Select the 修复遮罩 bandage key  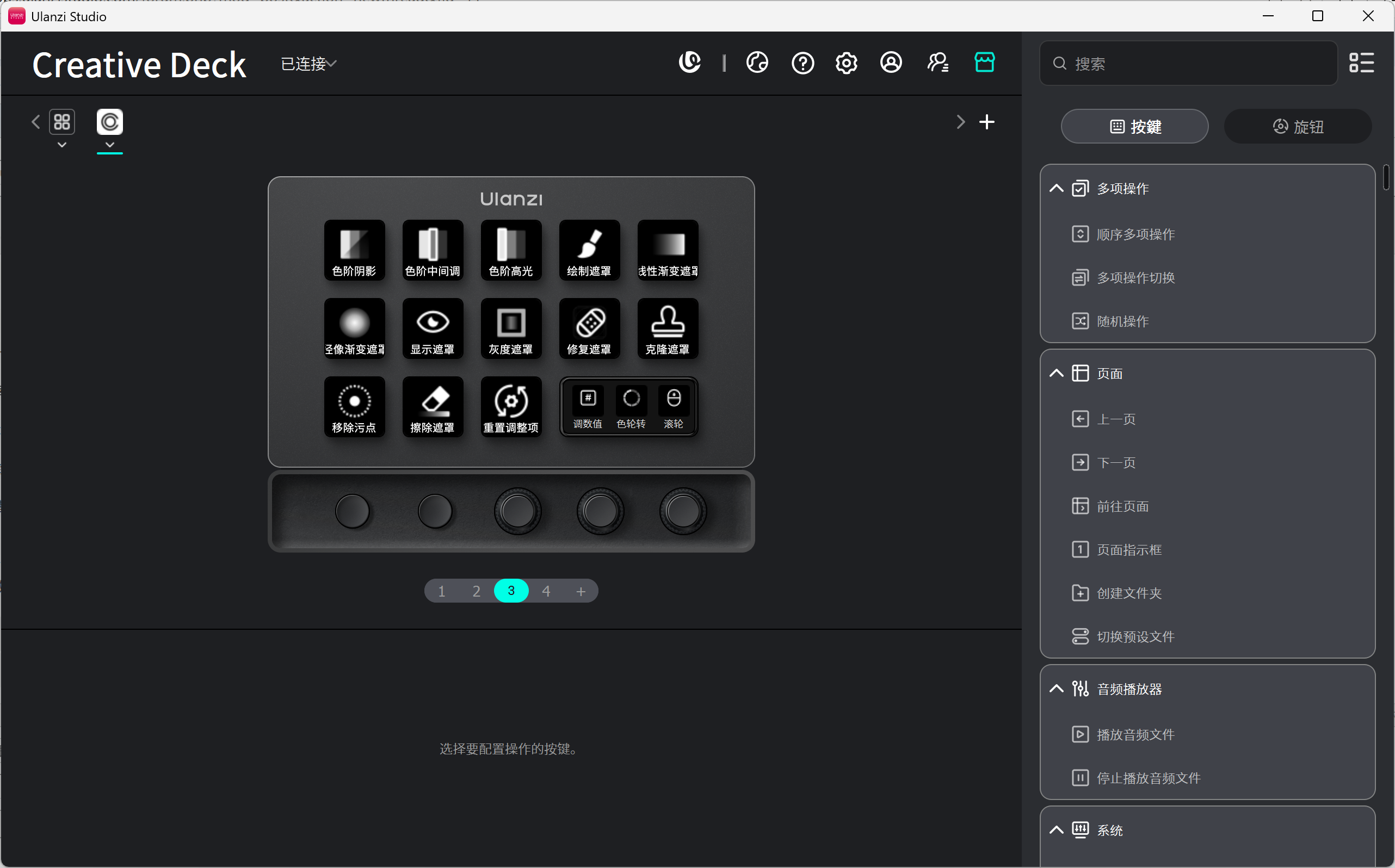pos(589,328)
